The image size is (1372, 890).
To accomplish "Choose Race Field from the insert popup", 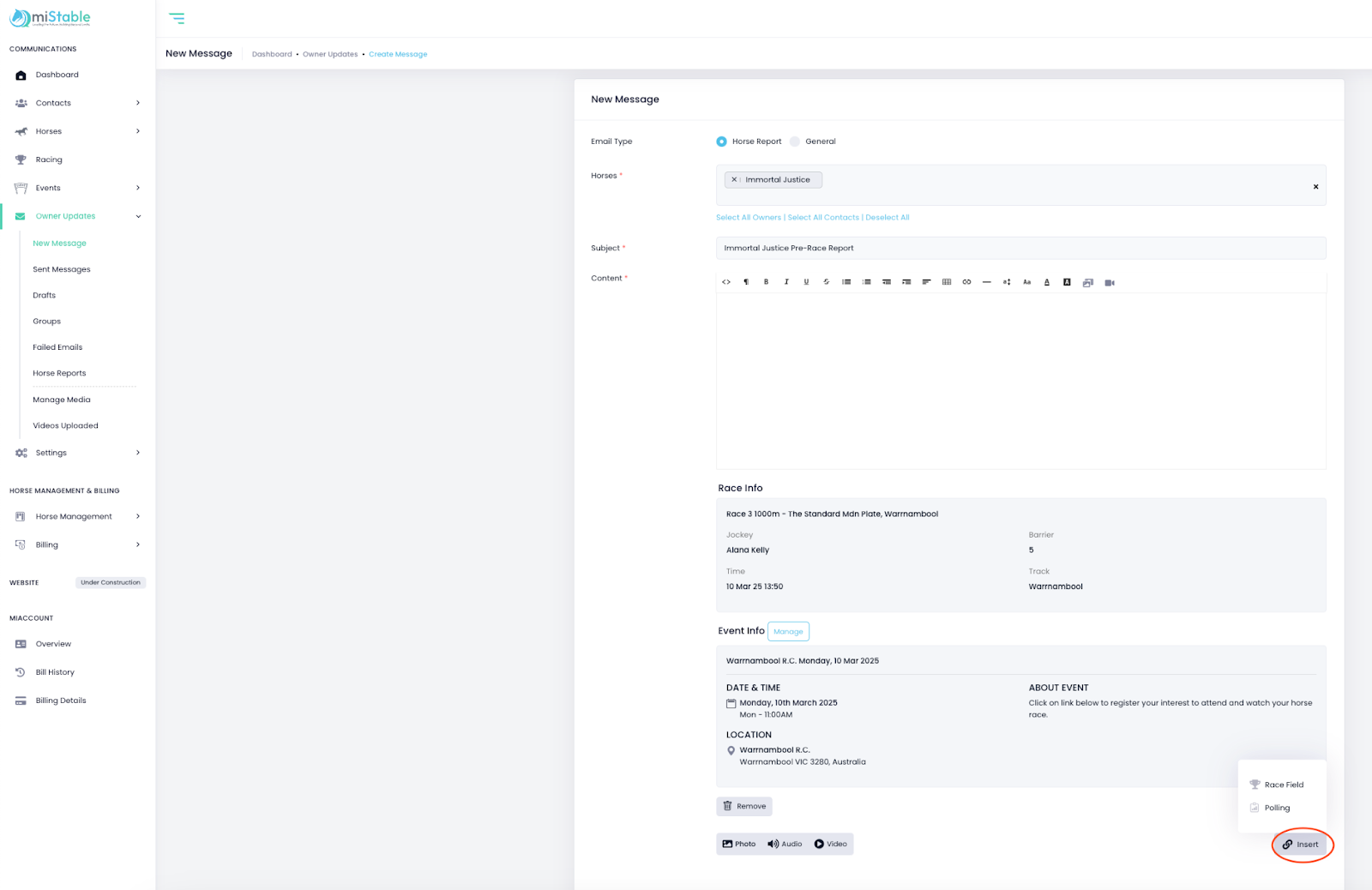I will (x=1283, y=785).
